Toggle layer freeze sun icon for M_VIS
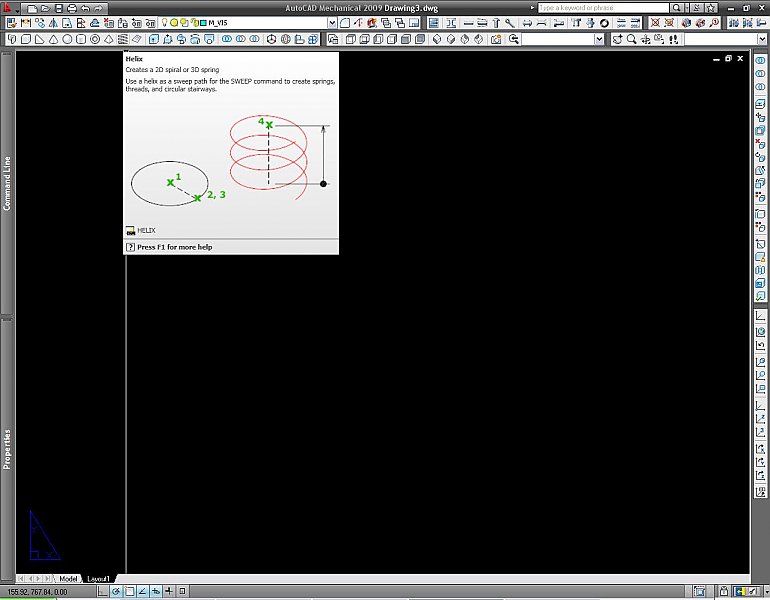 (x=173, y=23)
